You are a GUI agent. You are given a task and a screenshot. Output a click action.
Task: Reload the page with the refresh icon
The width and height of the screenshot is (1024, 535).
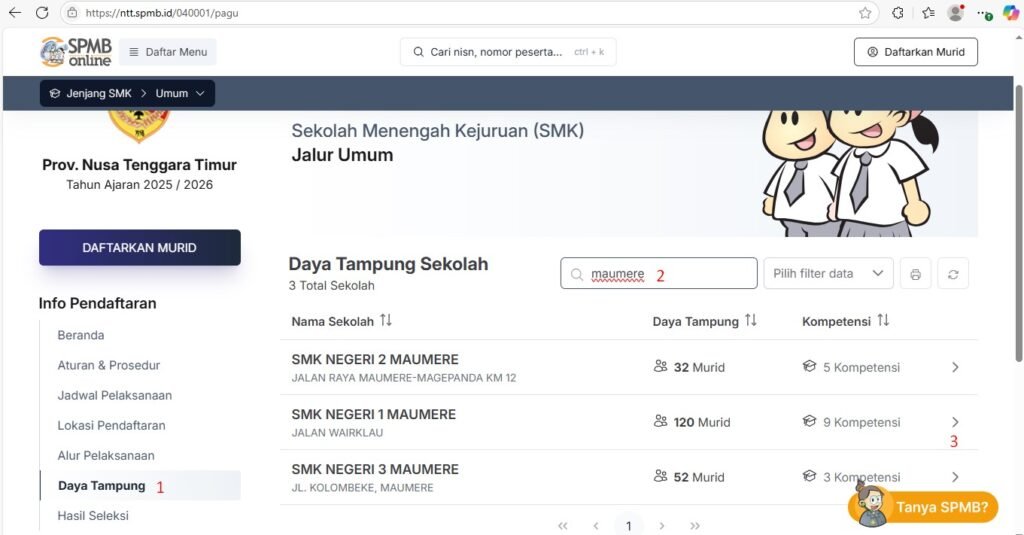click(x=42, y=12)
